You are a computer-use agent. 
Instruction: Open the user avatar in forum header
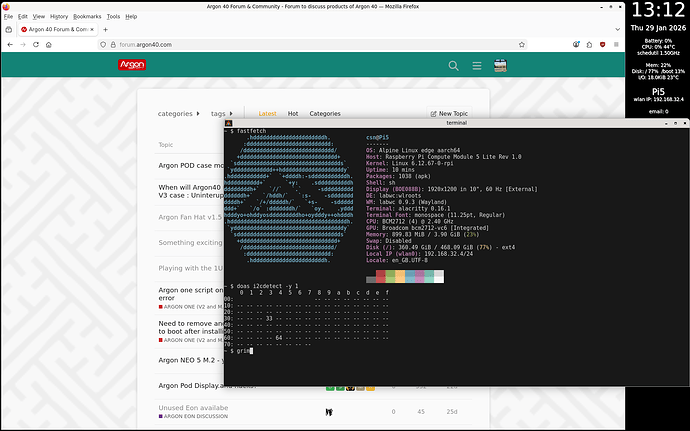pyautogui.click(x=500, y=66)
